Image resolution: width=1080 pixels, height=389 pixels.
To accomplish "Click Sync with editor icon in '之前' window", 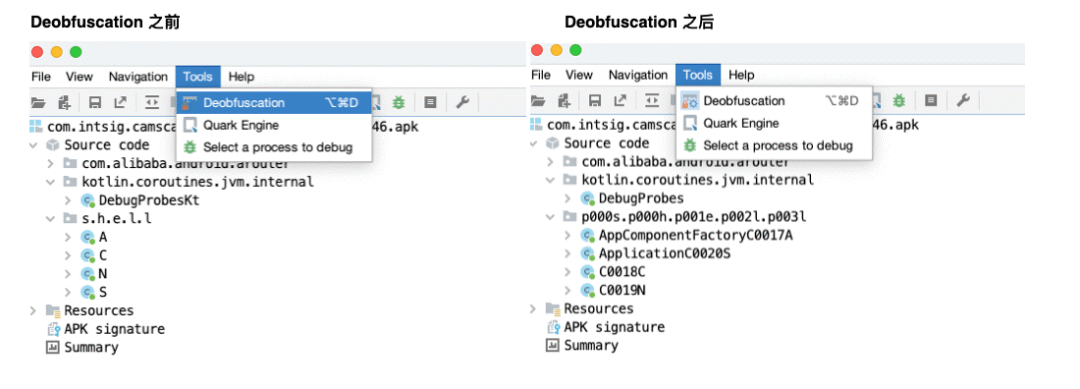I will tap(152, 103).
